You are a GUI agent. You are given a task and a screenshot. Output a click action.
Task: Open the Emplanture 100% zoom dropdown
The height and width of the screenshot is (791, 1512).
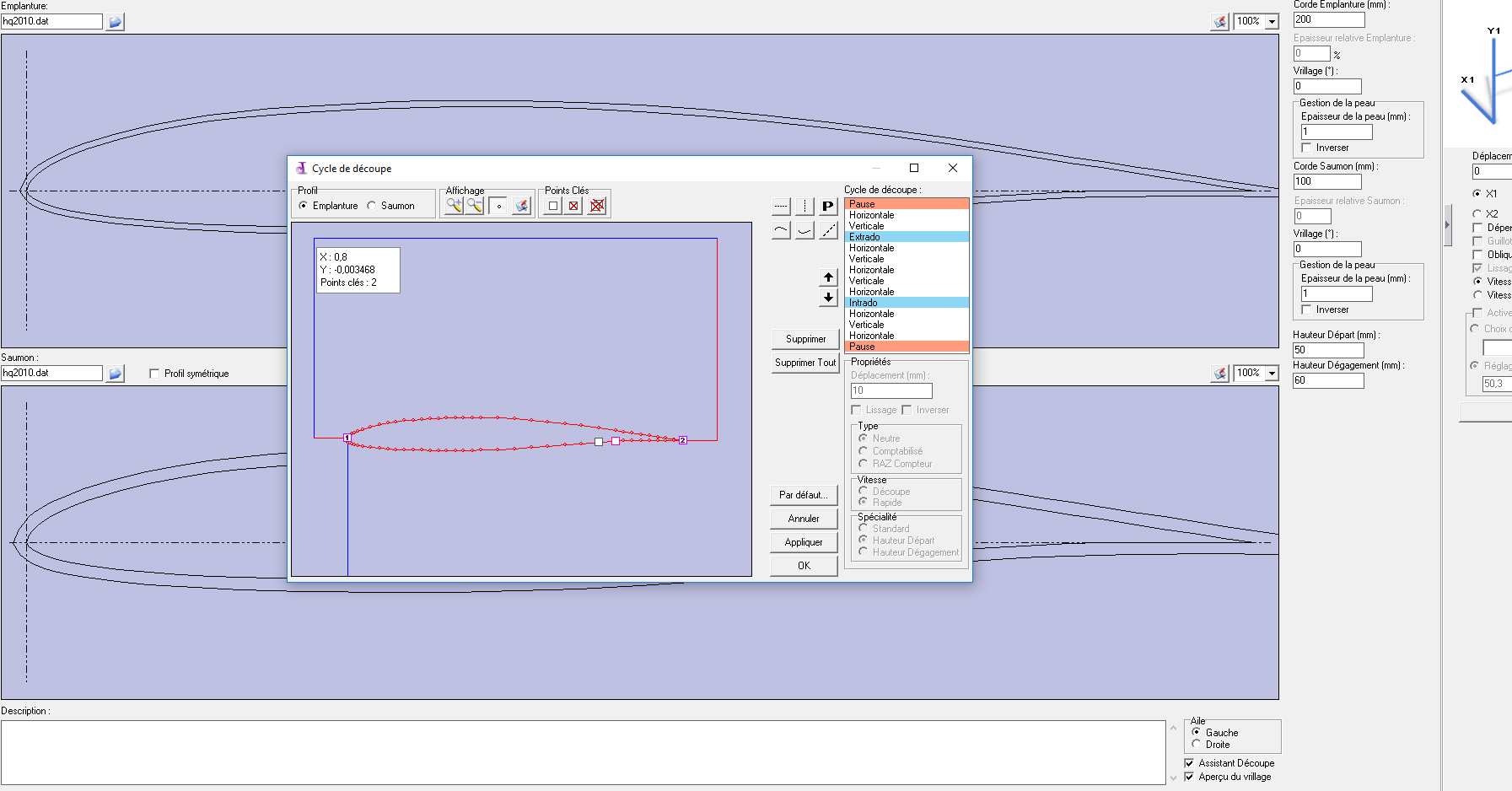click(1272, 22)
